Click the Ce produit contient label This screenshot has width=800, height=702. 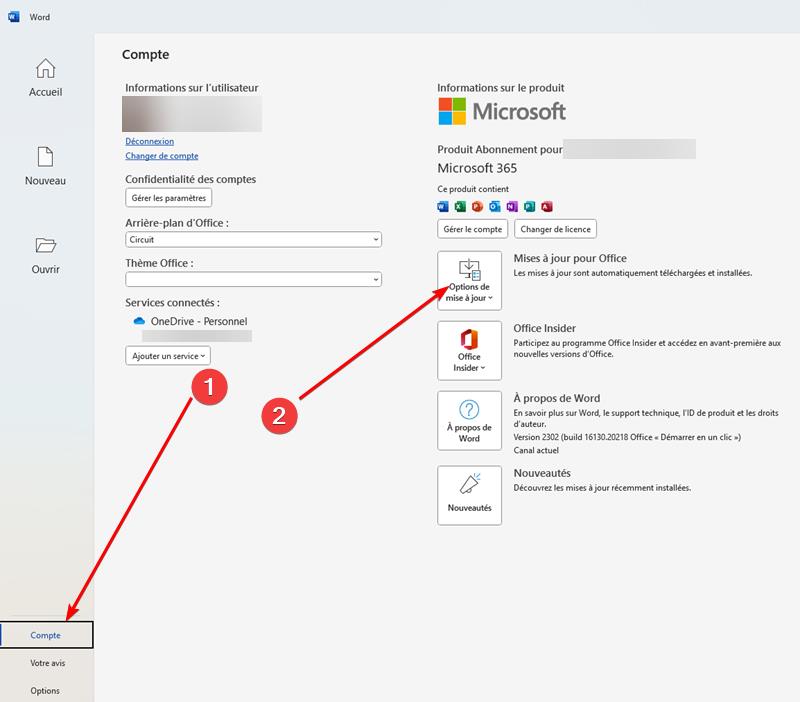tap(473, 189)
